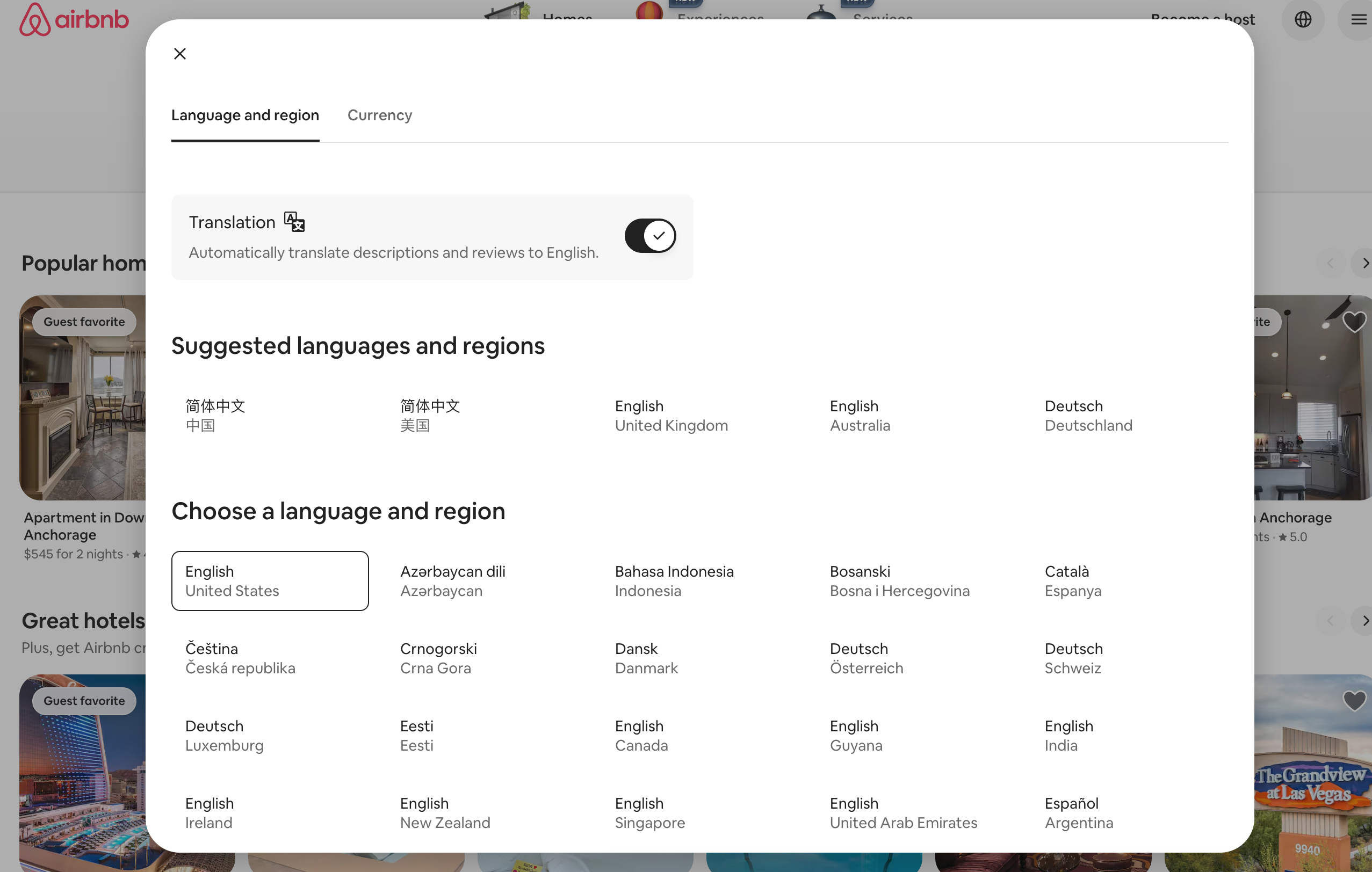
Task: Next arrow for Popular homes carousel
Action: tap(1363, 263)
